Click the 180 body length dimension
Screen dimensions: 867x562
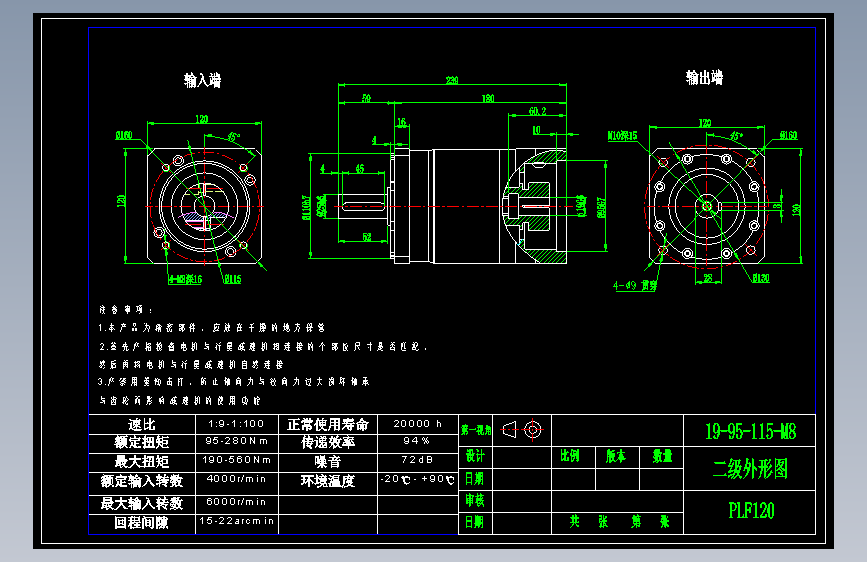487,98
